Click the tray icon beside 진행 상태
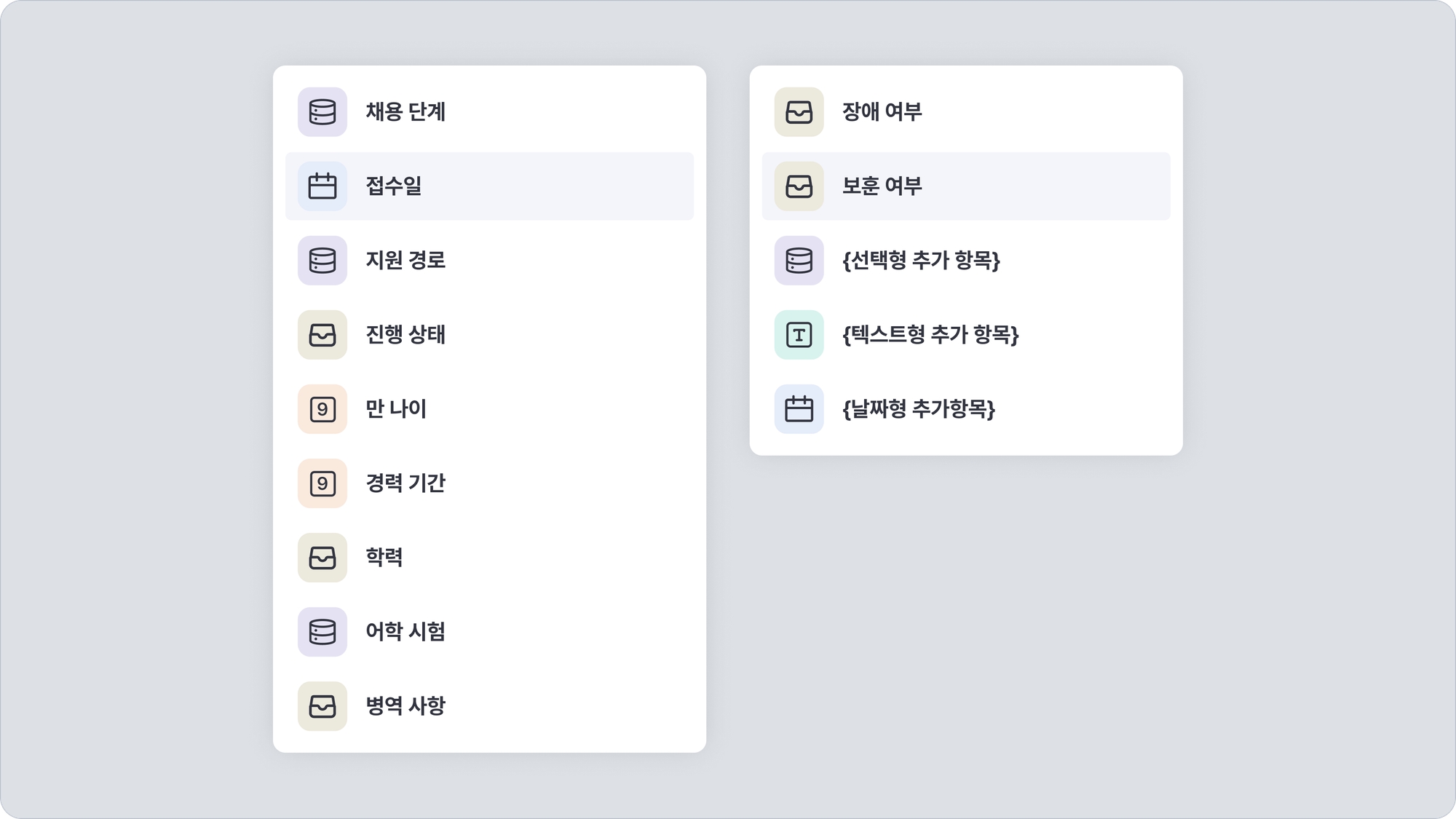Screen dimensions: 1456x819 click(323, 335)
